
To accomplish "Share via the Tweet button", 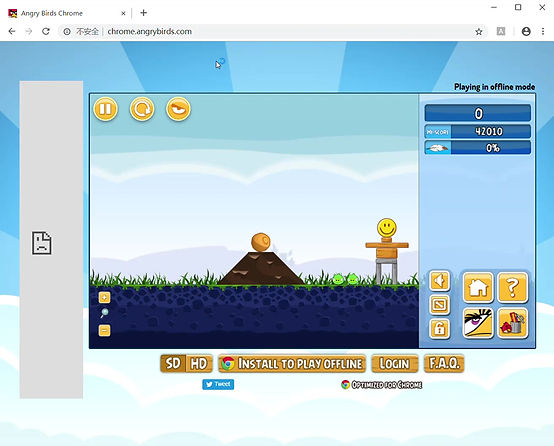I will point(218,384).
